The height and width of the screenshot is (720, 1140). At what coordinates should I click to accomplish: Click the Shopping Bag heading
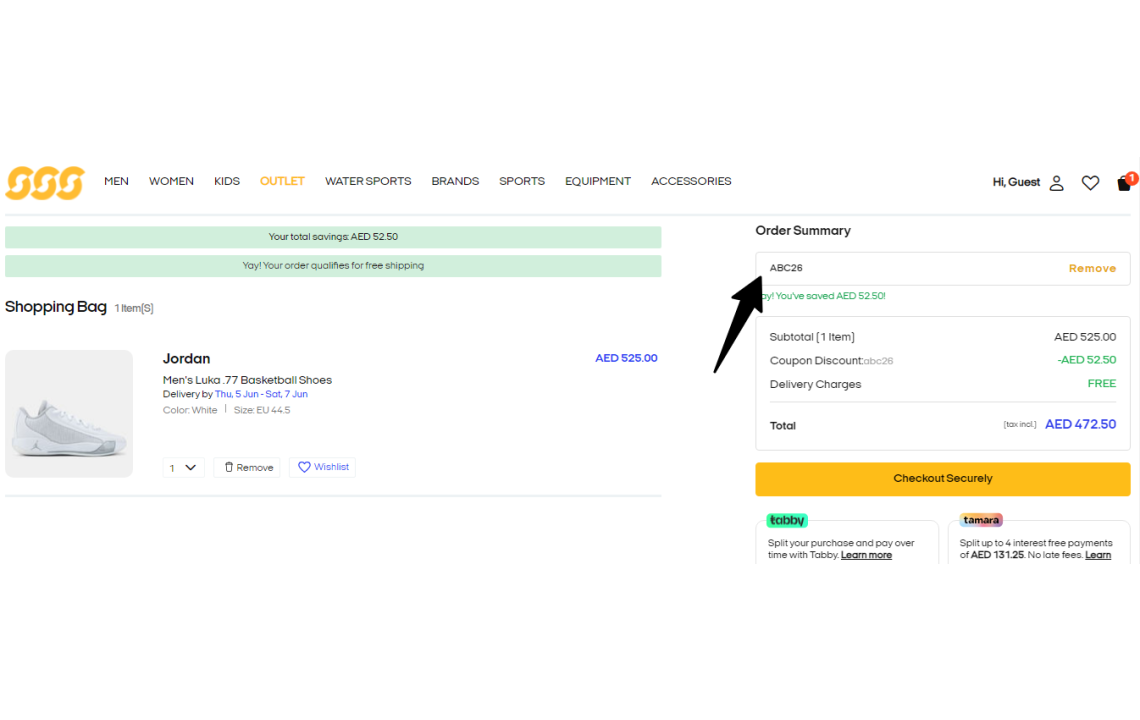point(56,307)
